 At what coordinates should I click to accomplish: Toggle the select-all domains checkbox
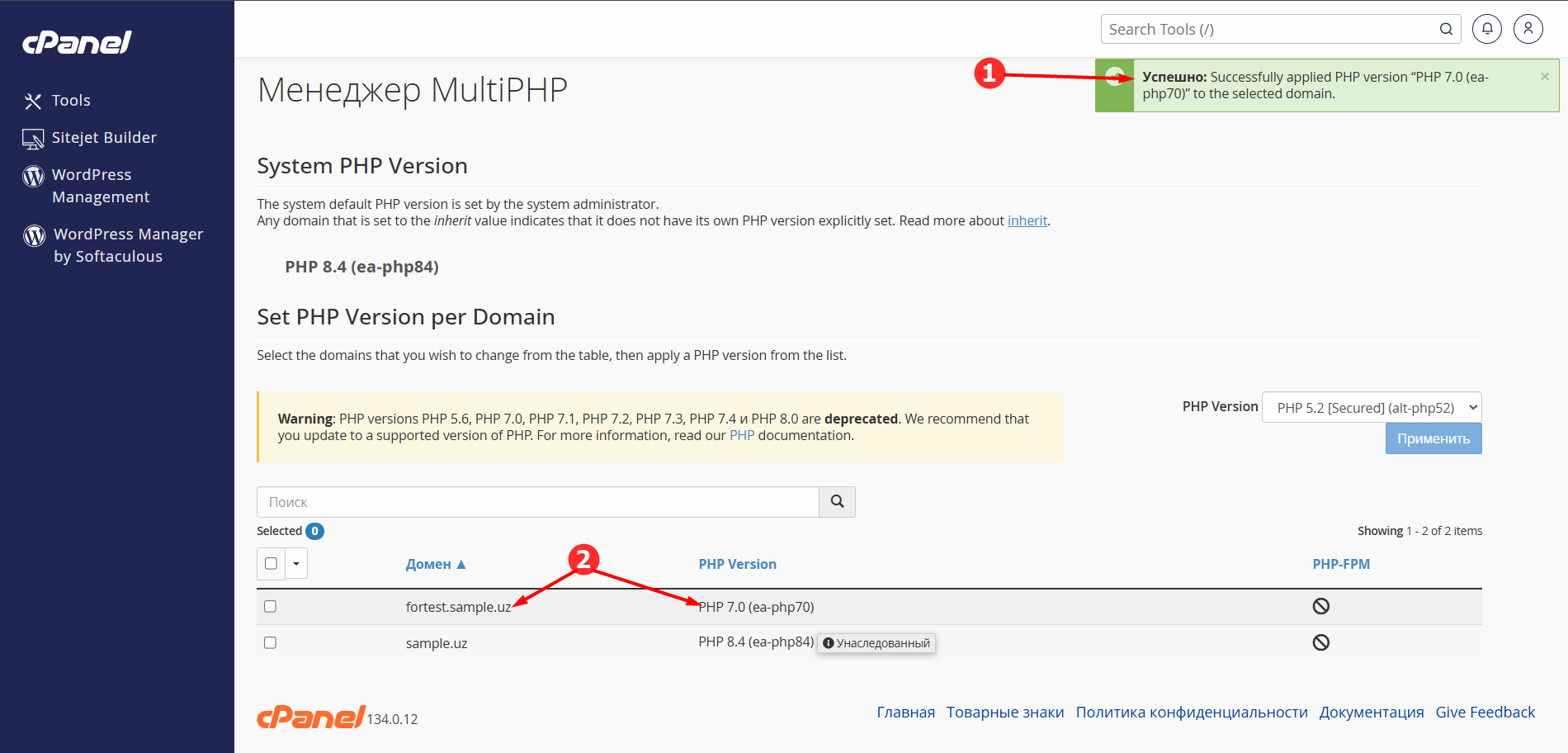pyautogui.click(x=271, y=563)
